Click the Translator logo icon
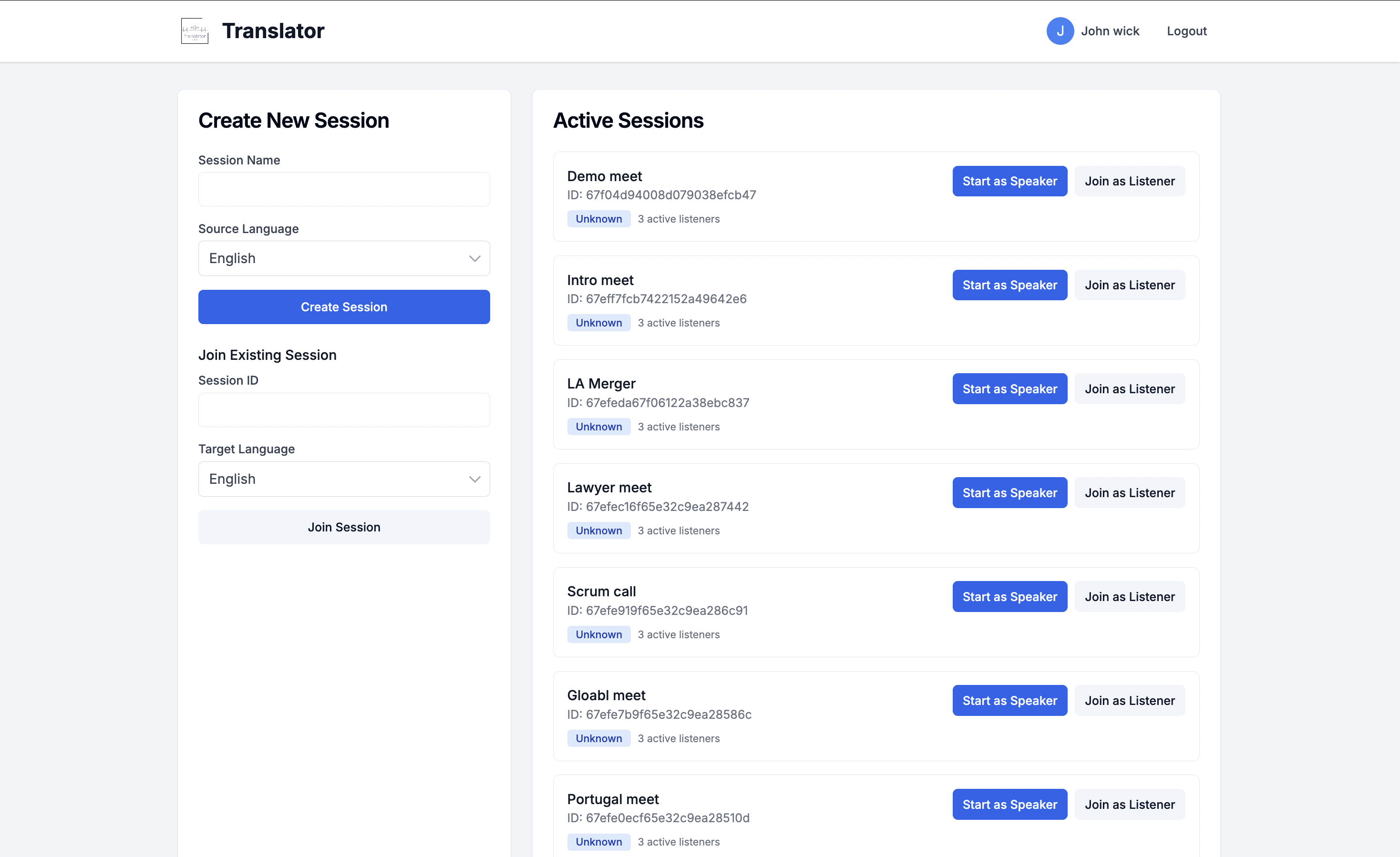This screenshot has width=1400, height=857. click(195, 31)
